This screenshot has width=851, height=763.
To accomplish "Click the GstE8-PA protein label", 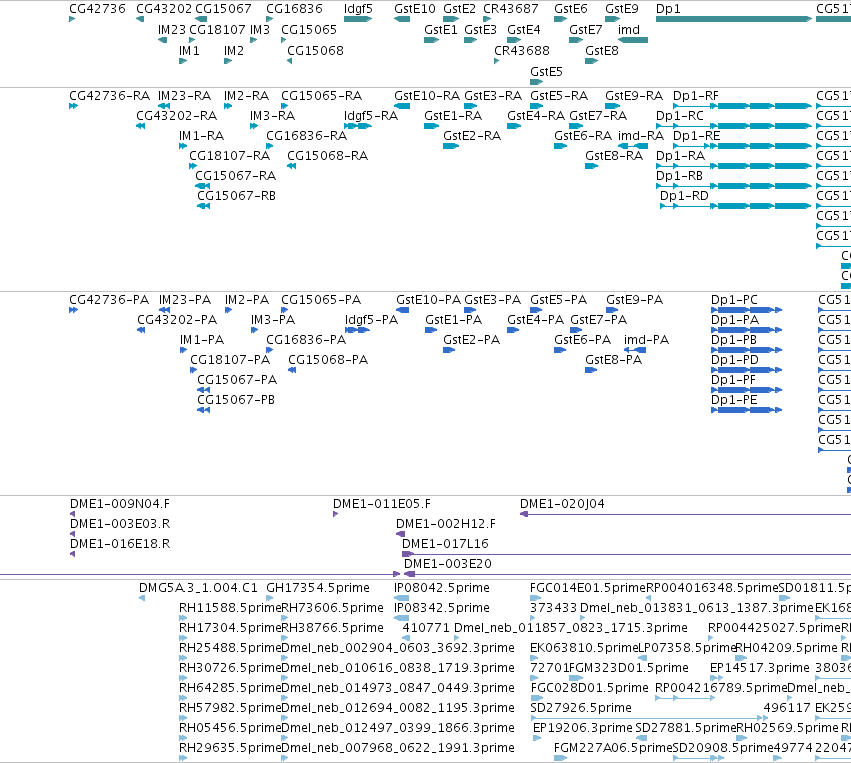I will click(613, 360).
